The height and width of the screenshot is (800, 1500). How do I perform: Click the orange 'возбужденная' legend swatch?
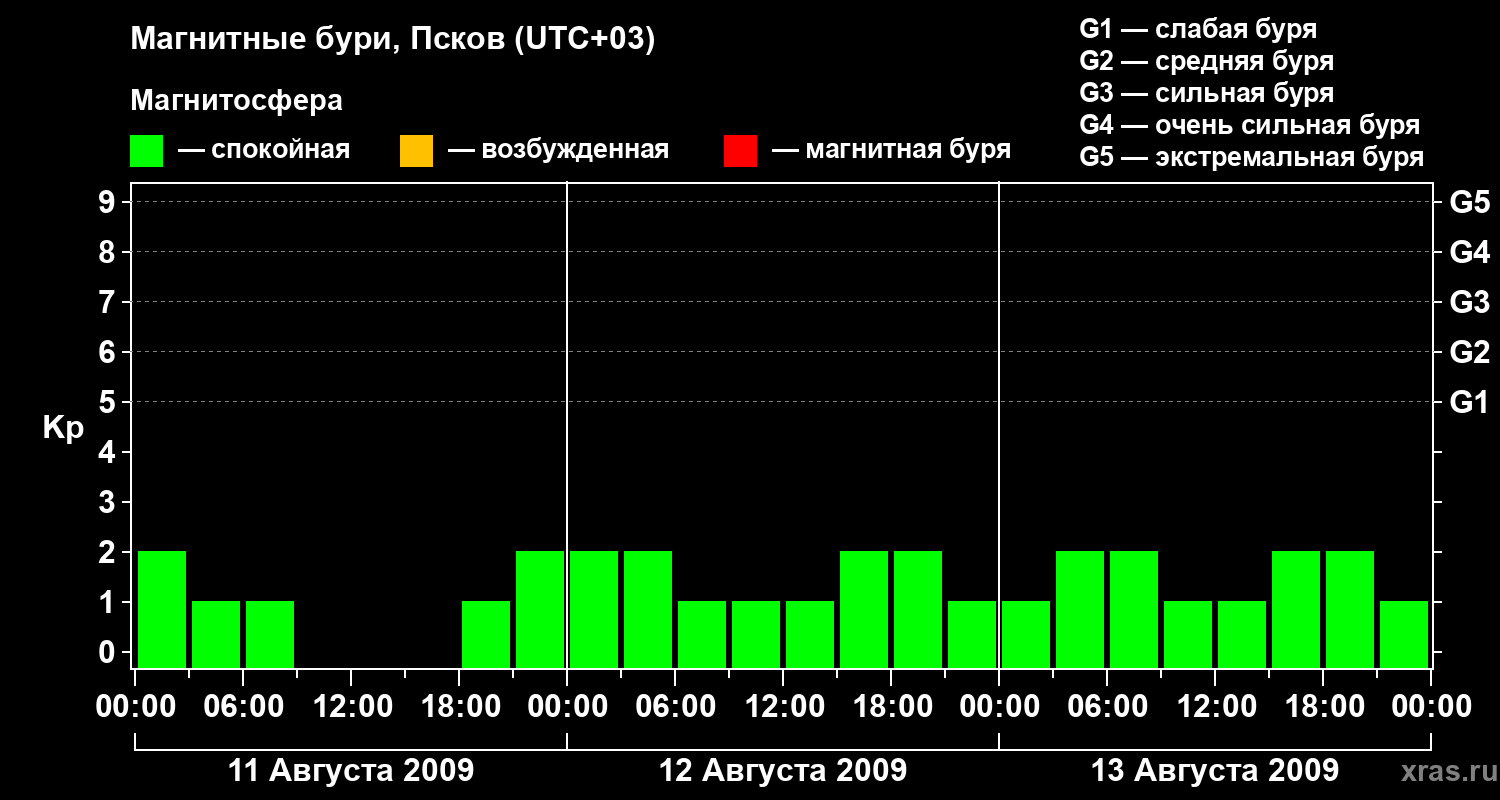tap(416, 151)
